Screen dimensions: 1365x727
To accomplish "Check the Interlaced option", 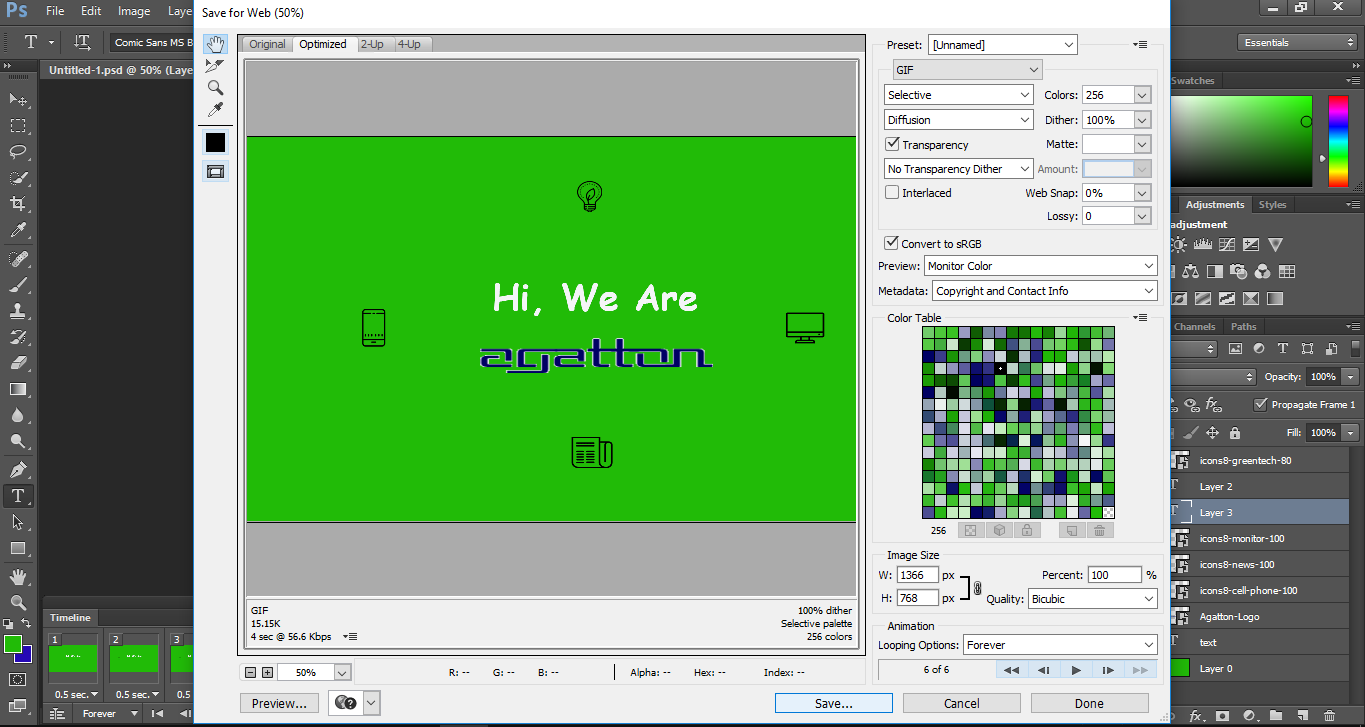I will pos(893,192).
